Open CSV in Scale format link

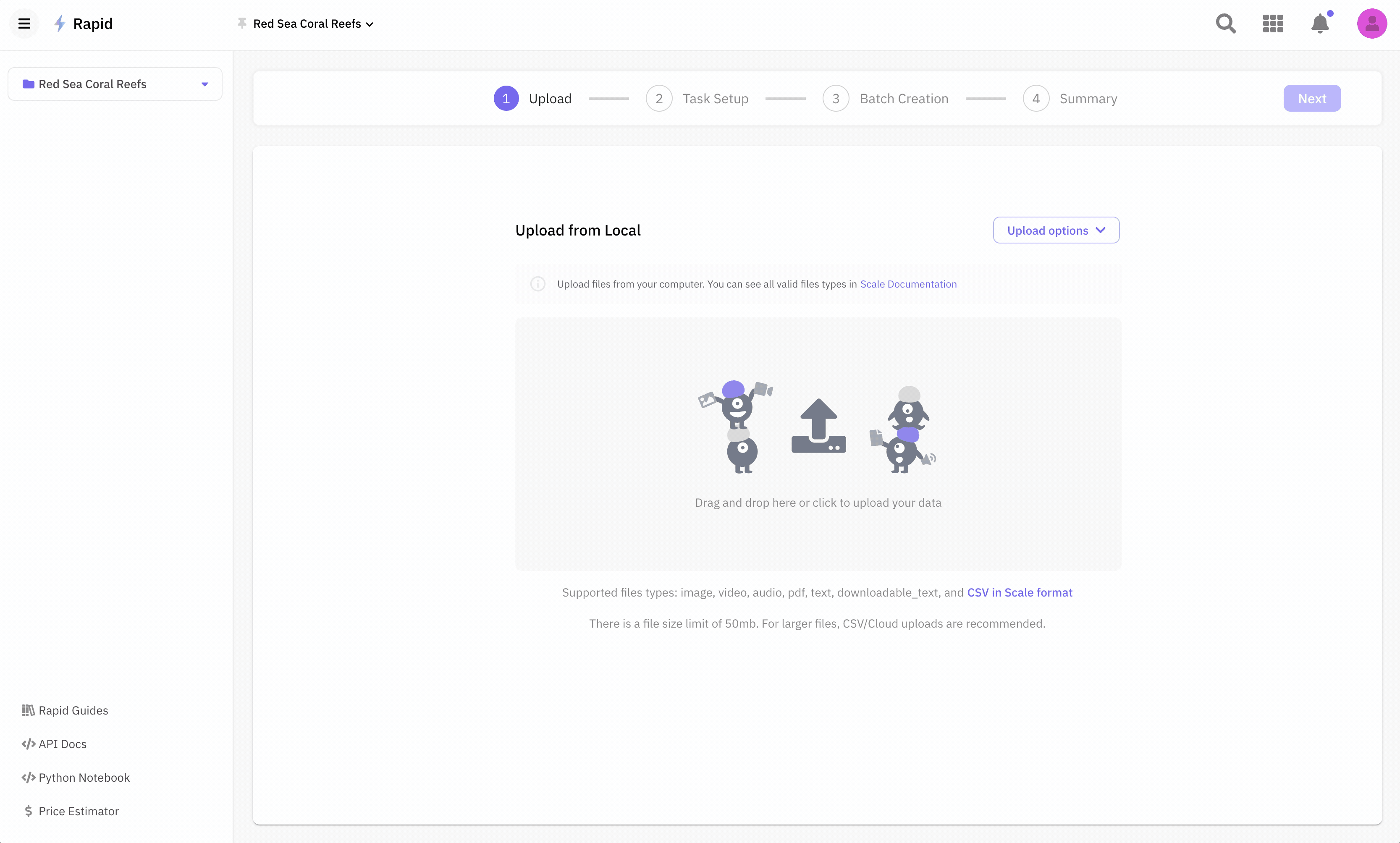pos(1019,592)
